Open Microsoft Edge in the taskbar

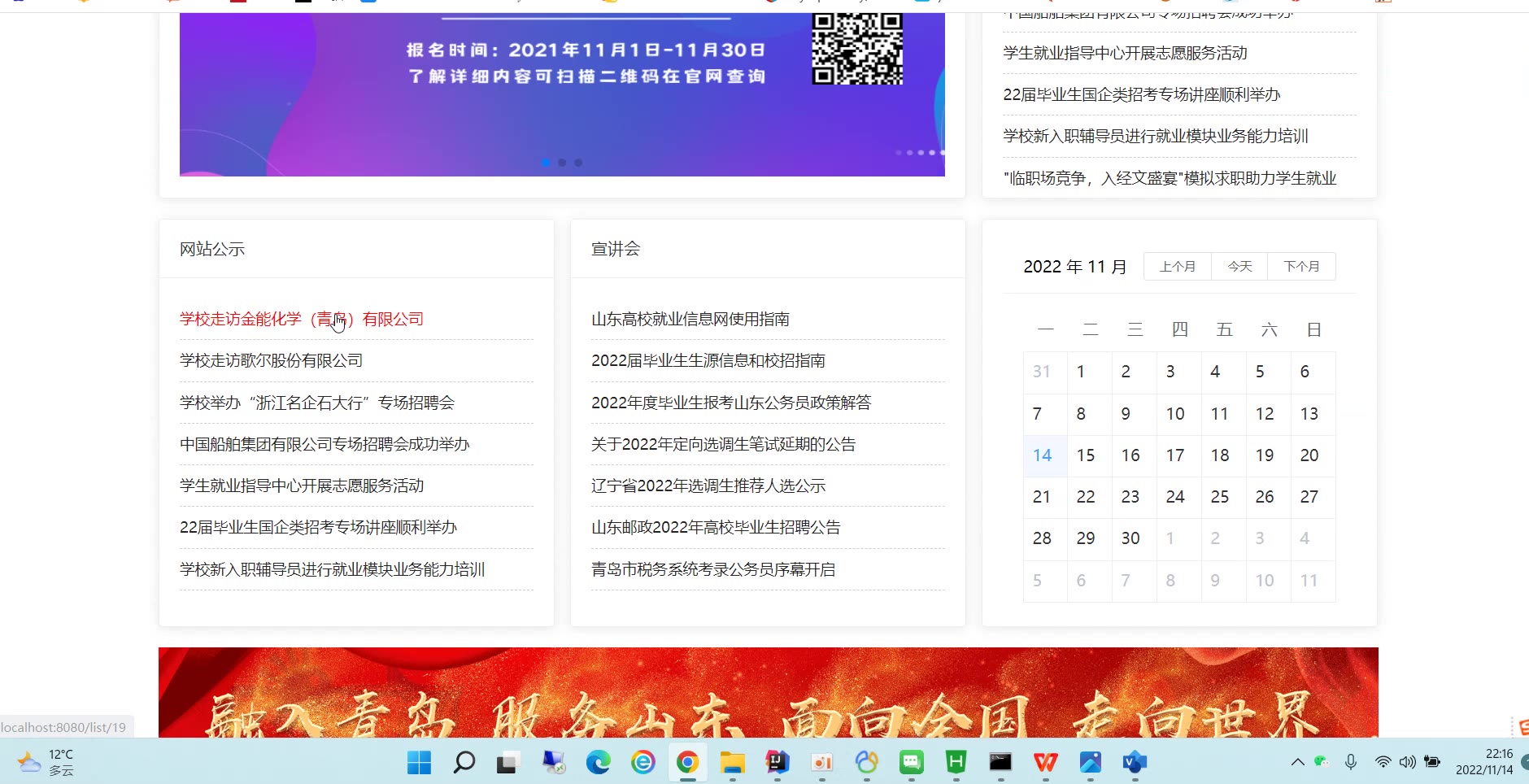click(x=598, y=762)
